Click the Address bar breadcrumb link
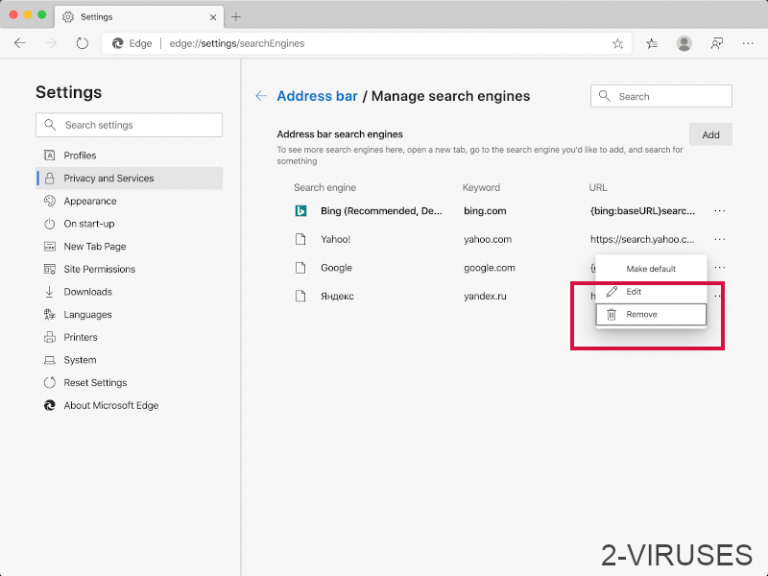Image resolution: width=768 pixels, height=576 pixels. [317, 96]
